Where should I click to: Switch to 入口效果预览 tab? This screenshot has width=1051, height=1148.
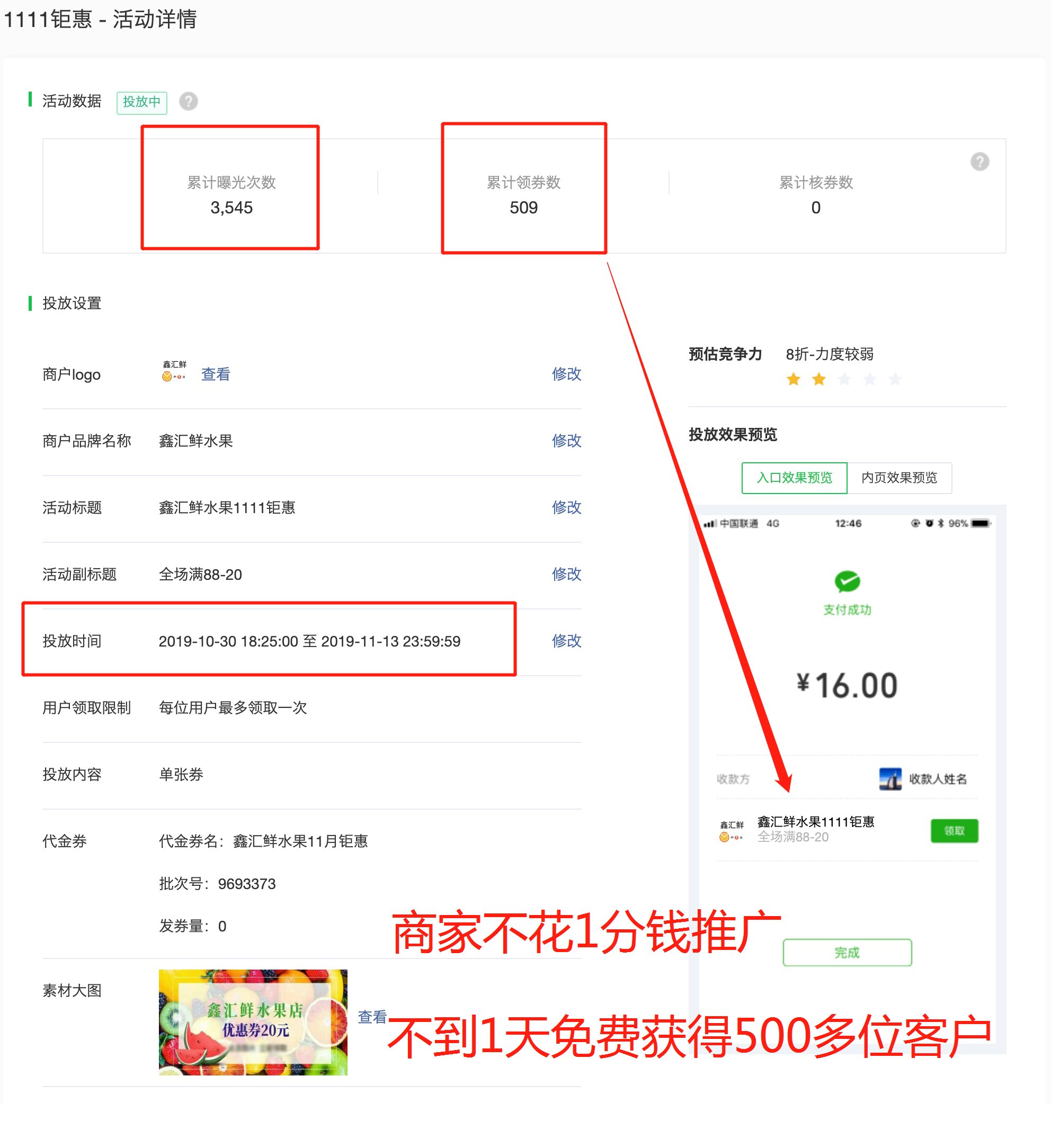(x=794, y=477)
